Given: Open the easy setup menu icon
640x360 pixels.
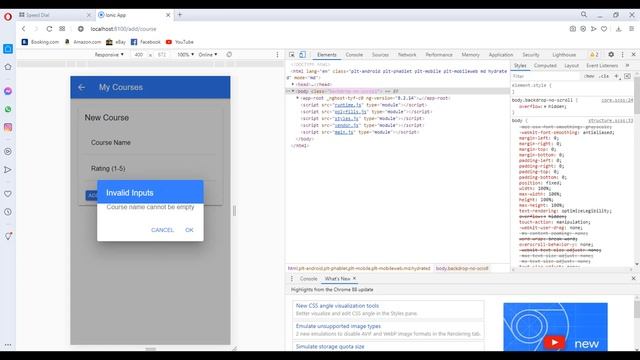Looking at the screenshot, I should tap(631, 29).
